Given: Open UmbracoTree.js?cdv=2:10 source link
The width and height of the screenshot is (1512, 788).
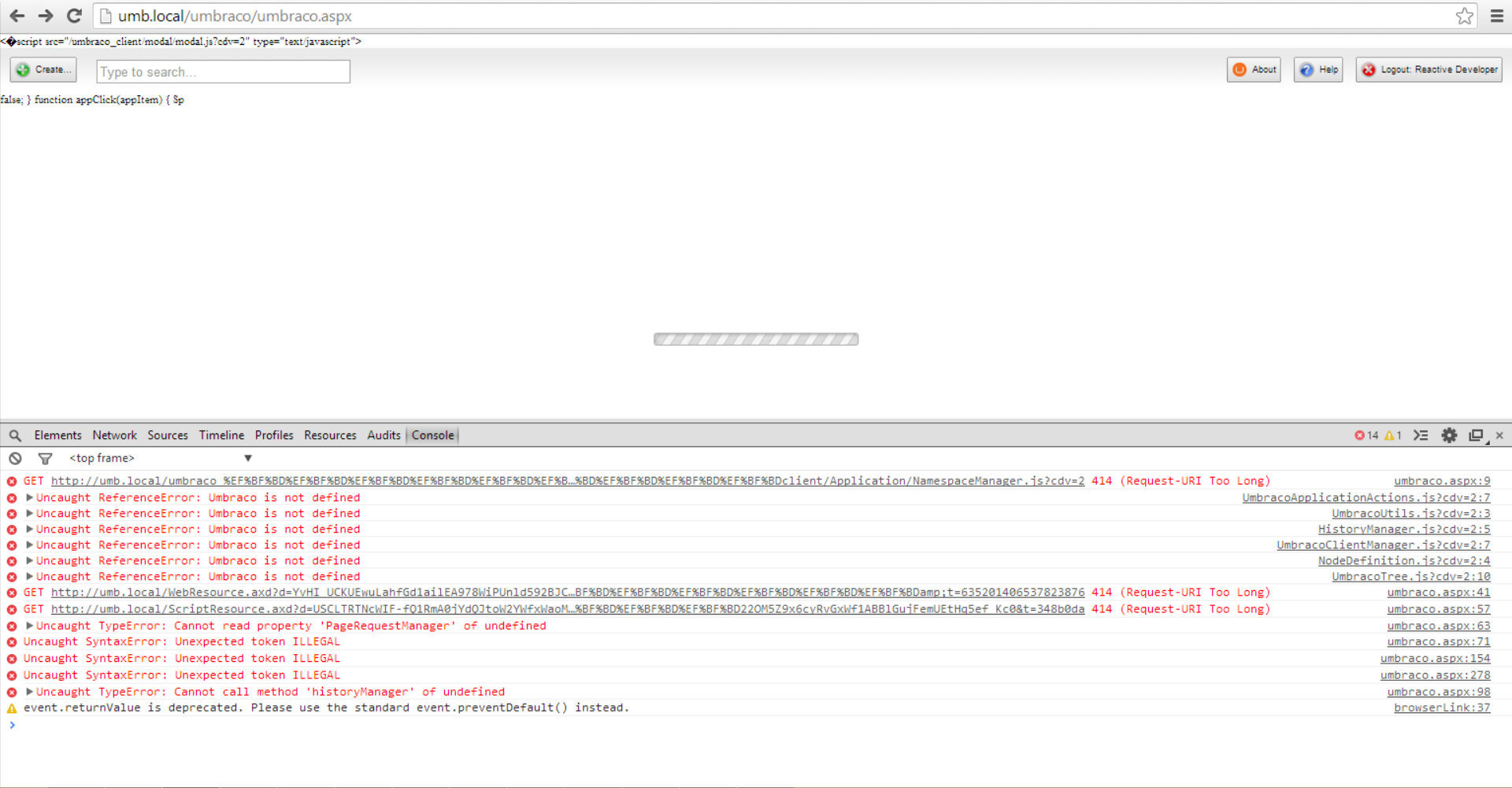Looking at the screenshot, I should 1411,576.
